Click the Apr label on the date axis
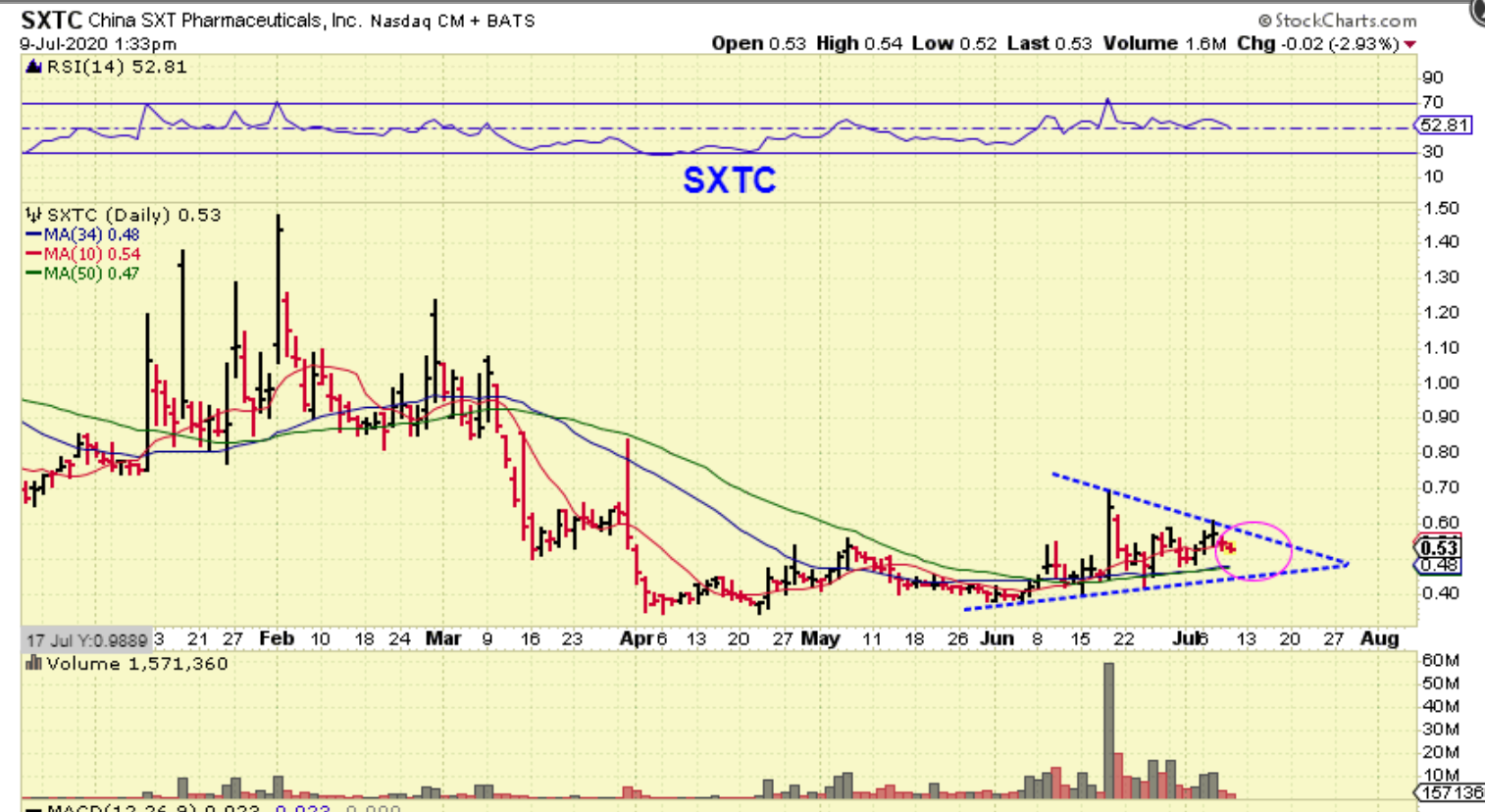The image size is (1485, 812). point(636,638)
